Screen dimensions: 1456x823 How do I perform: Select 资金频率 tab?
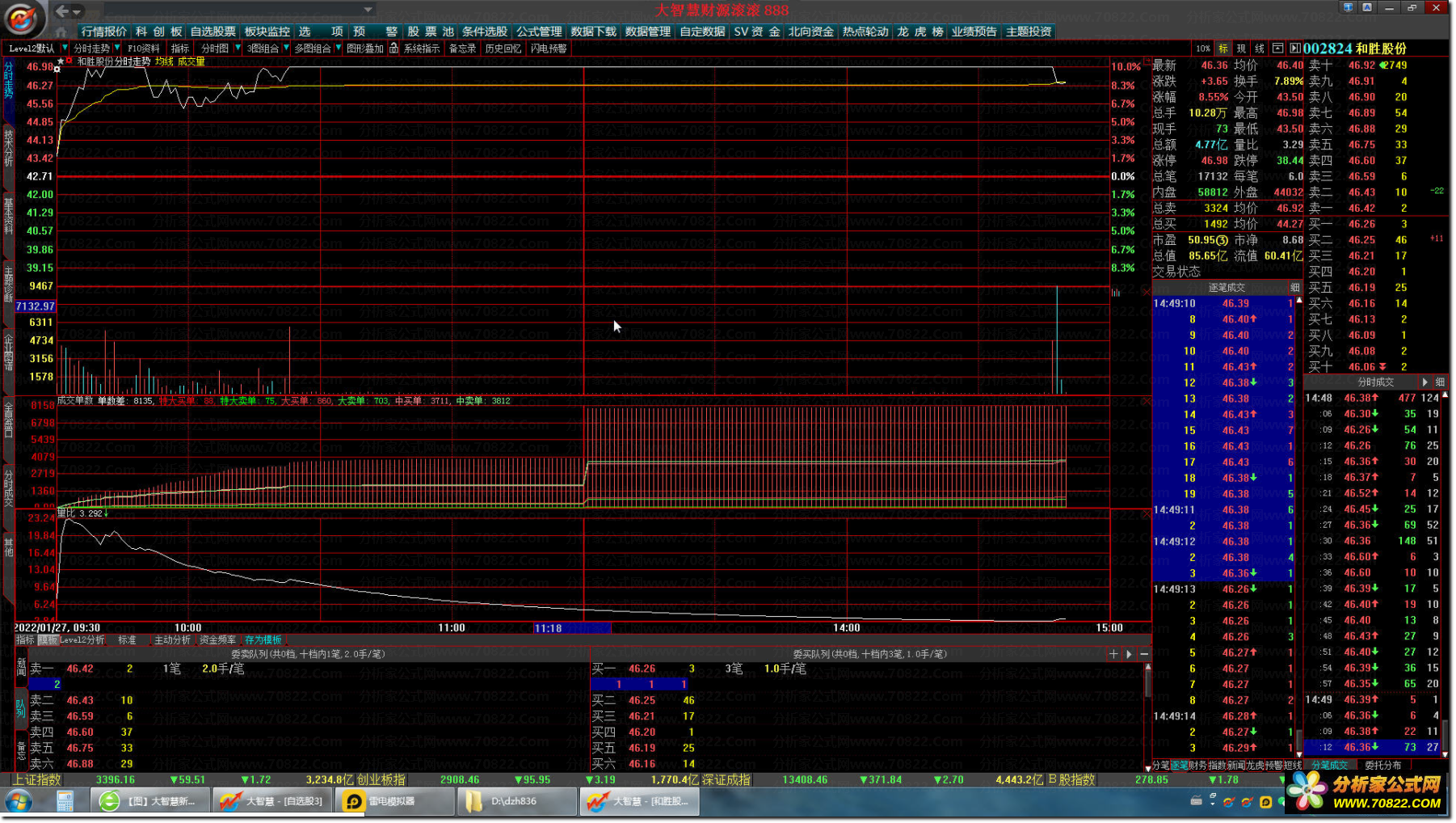pos(218,640)
